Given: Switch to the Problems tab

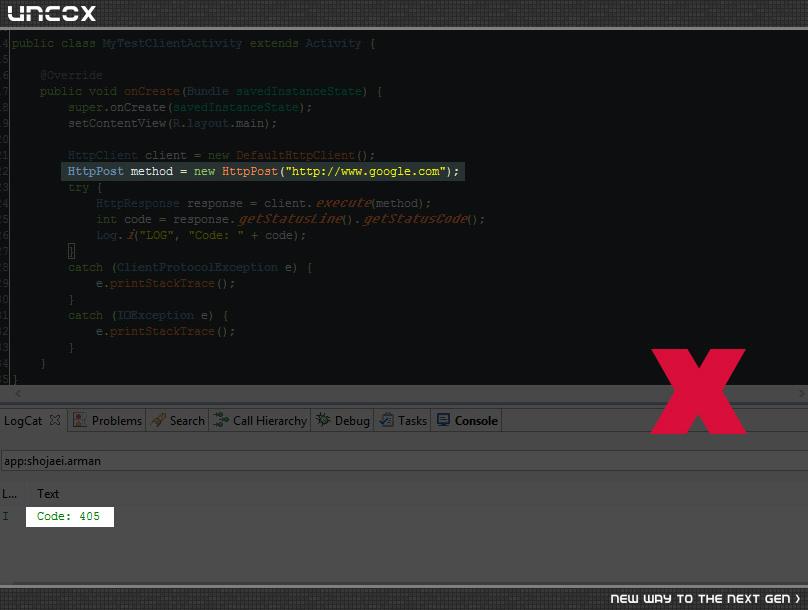Looking at the screenshot, I should tap(107, 421).
